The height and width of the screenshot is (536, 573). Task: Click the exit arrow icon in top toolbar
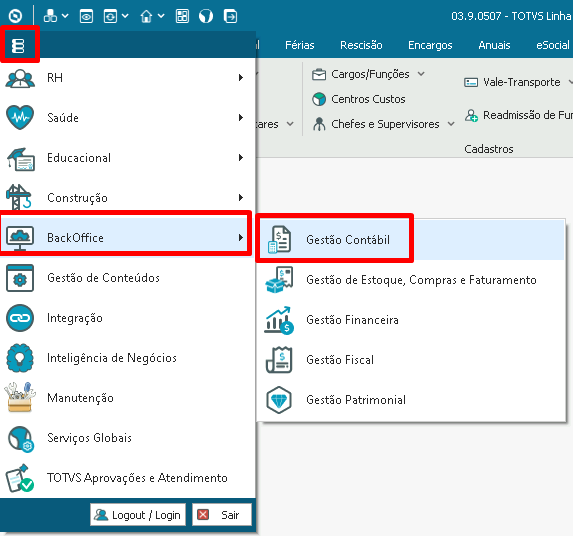click(231, 16)
